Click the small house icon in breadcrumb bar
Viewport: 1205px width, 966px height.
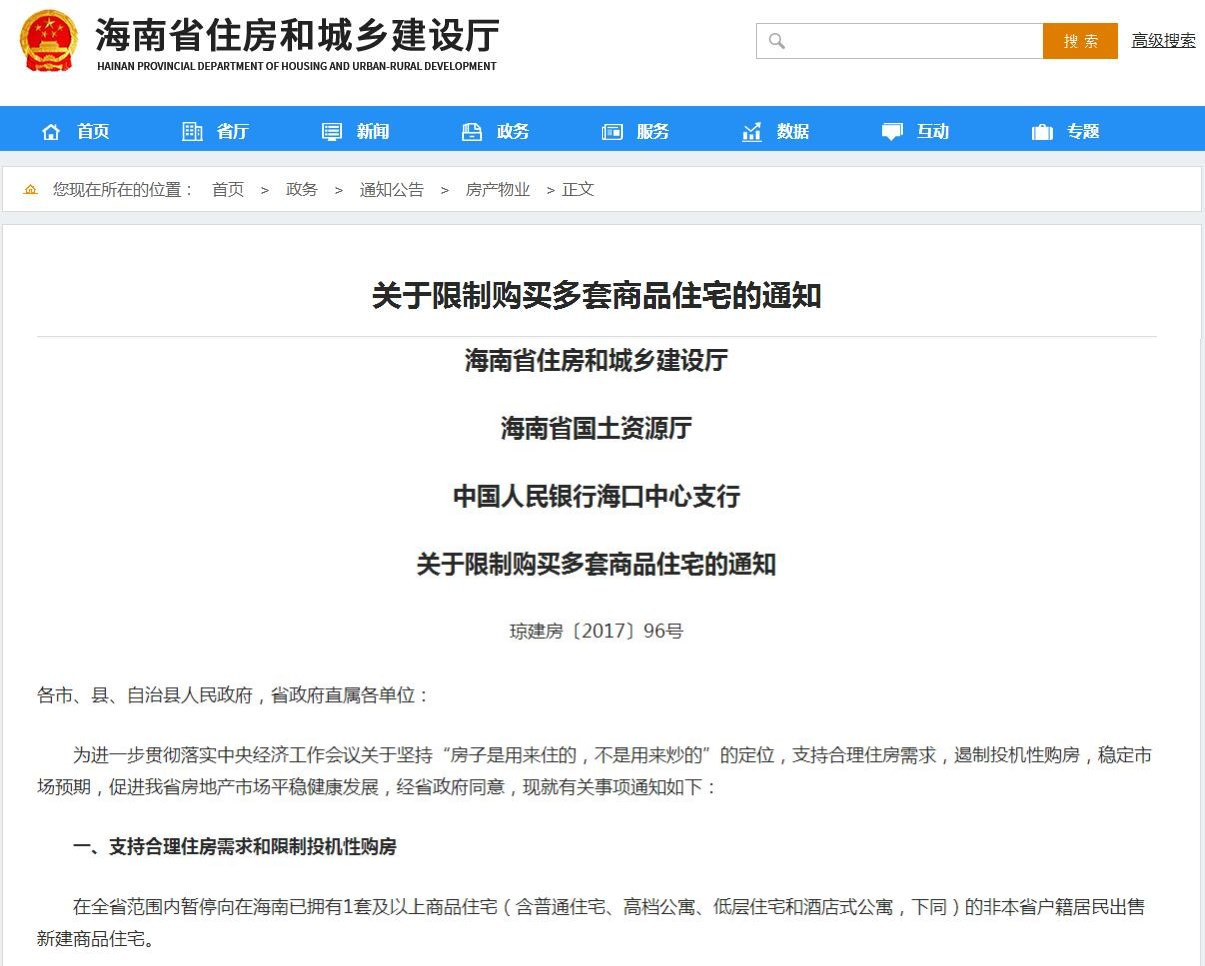[x=31, y=190]
